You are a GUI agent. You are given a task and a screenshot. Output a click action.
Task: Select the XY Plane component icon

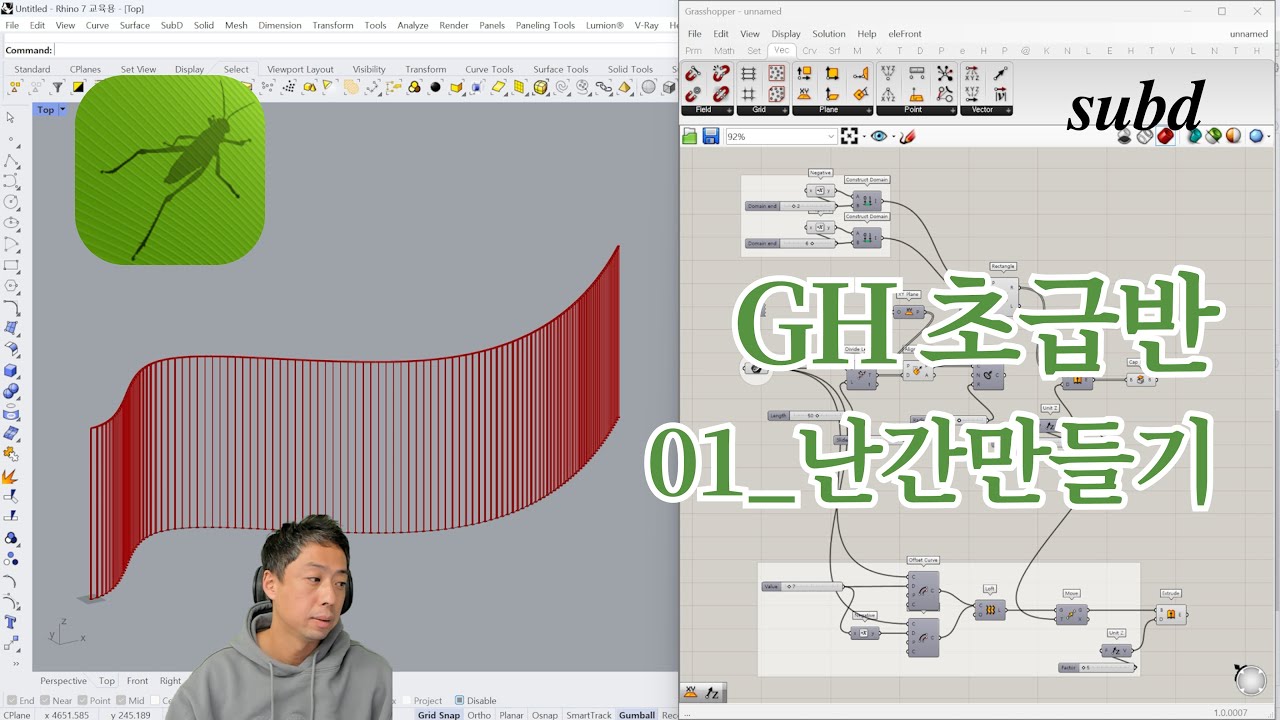(804, 94)
